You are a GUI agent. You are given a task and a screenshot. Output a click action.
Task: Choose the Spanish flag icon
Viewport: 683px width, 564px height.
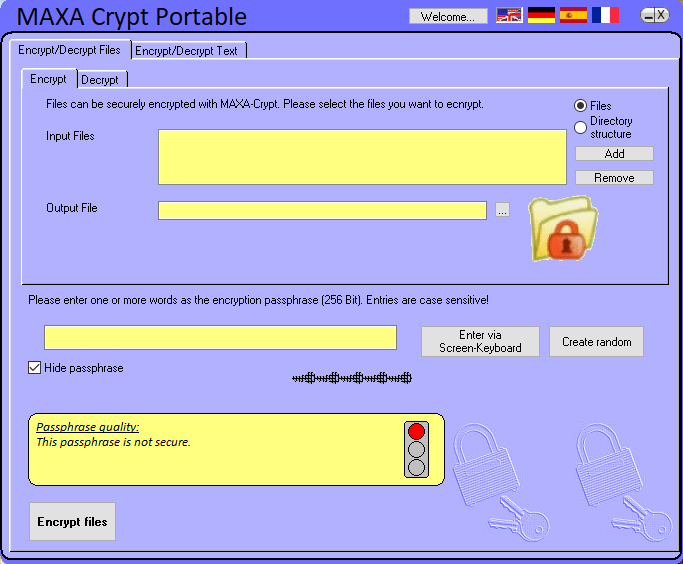click(x=573, y=15)
